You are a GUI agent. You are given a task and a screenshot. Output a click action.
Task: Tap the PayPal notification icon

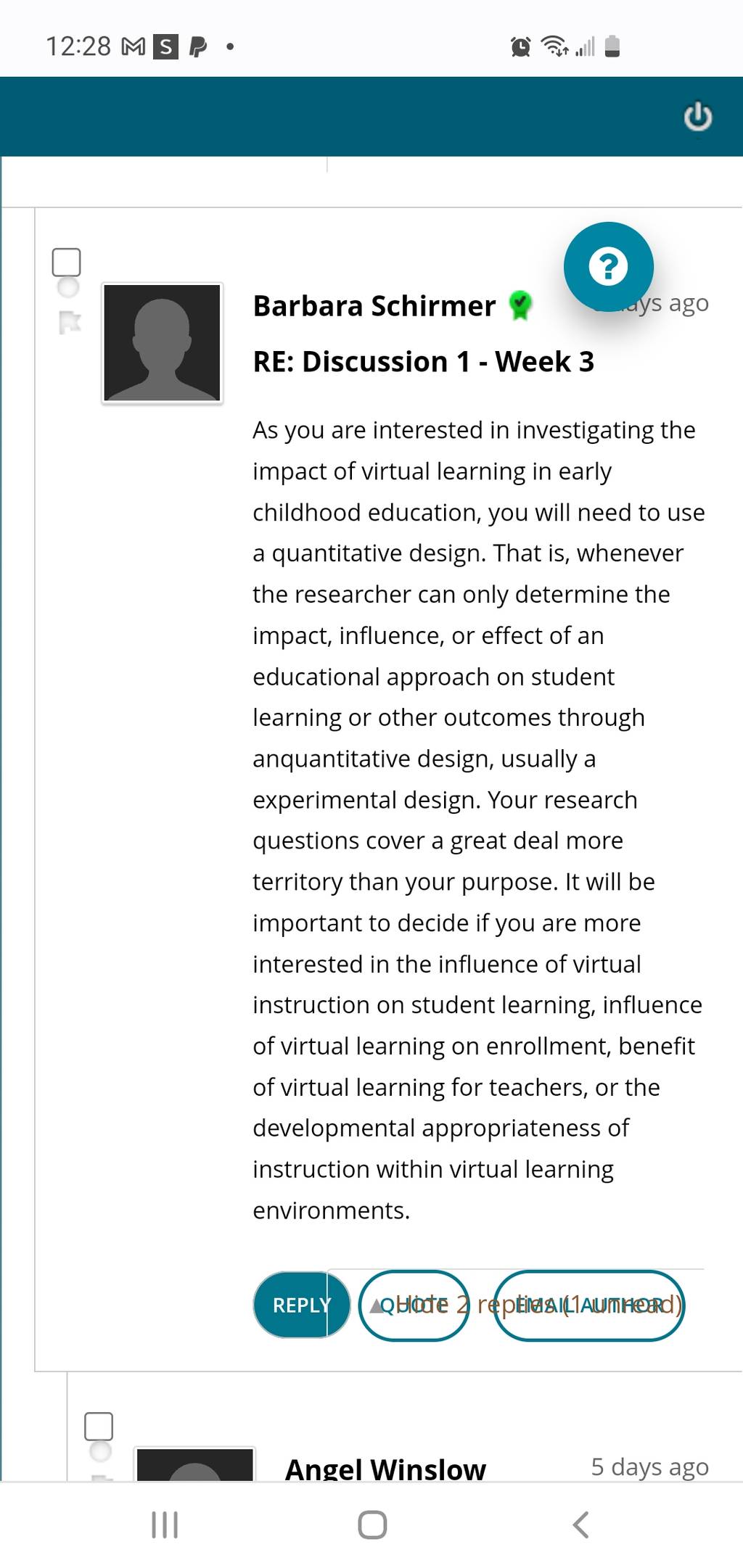pyautogui.click(x=197, y=47)
